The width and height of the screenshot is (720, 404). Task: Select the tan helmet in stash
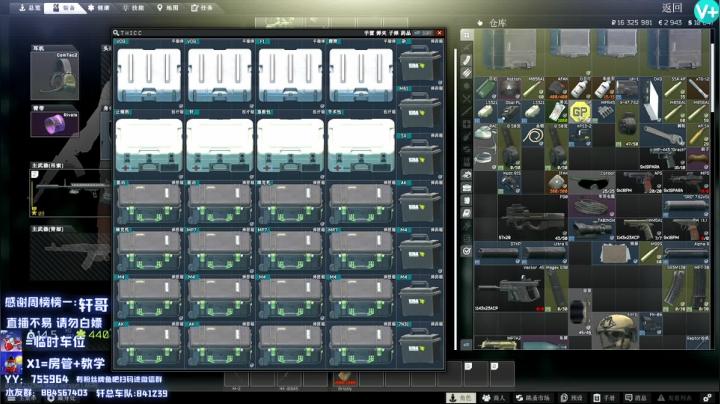coord(615,330)
